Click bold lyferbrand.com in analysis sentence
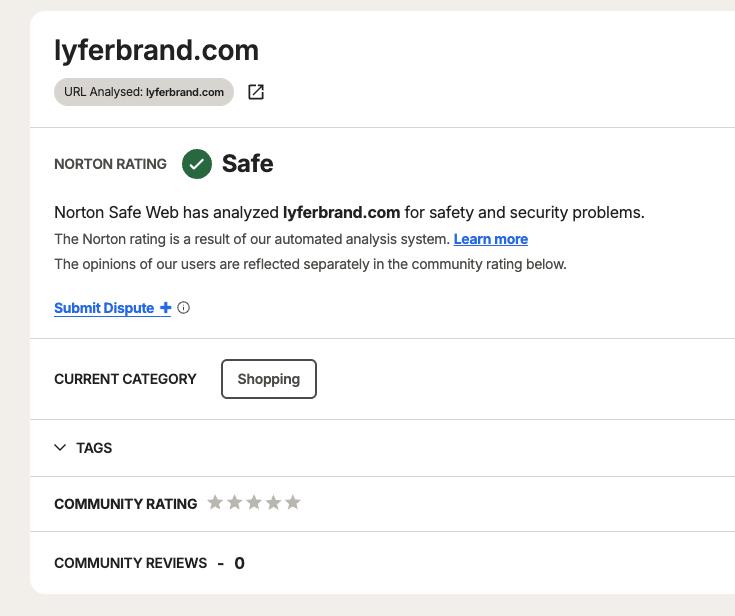735x616 pixels. (x=342, y=212)
